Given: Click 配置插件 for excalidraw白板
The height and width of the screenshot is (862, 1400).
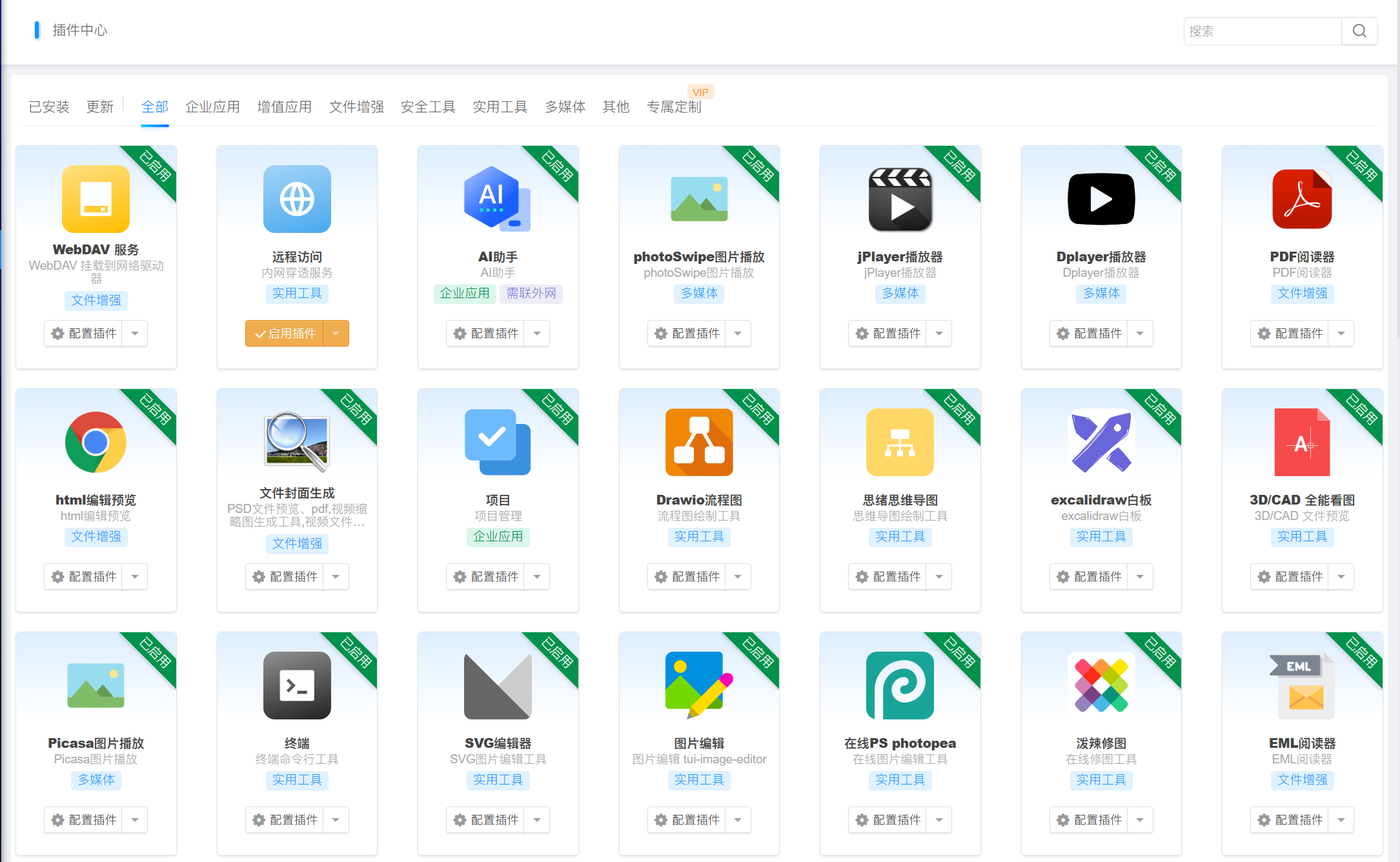Looking at the screenshot, I should [x=1088, y=577].
